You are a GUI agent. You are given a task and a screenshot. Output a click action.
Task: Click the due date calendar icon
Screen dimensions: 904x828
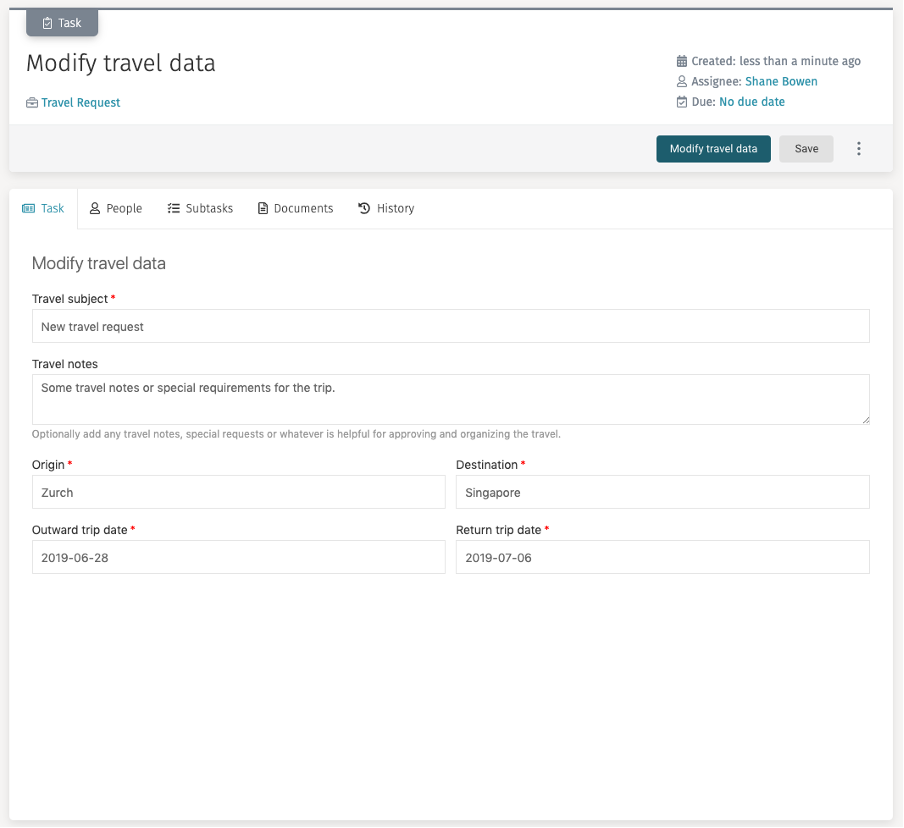(682, 101)
